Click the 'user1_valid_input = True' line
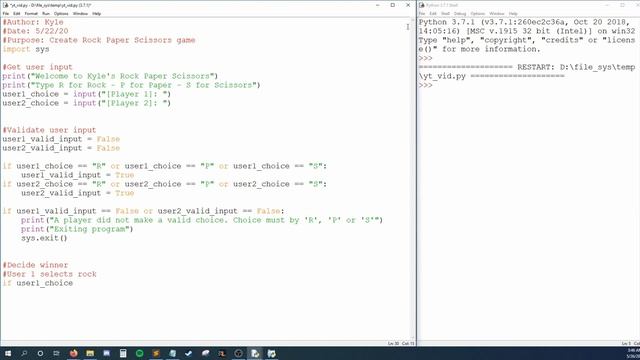 click(x=78, y=175)
